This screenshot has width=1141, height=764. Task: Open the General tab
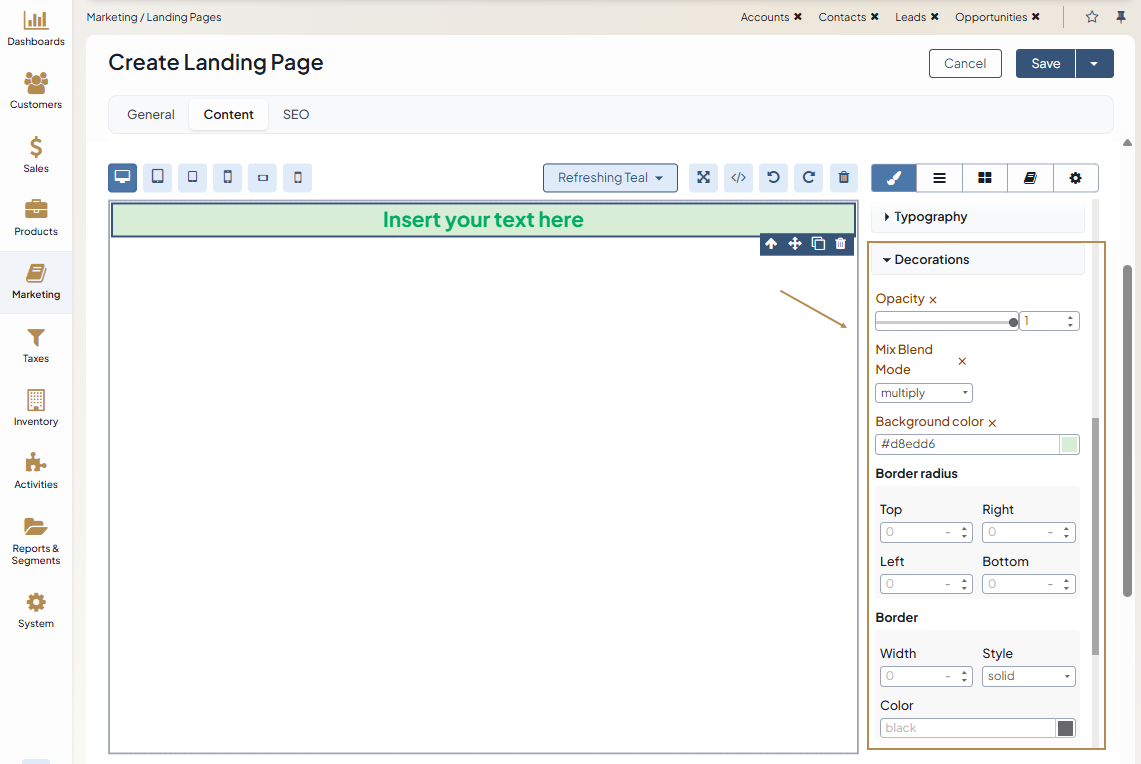point(151,115)
